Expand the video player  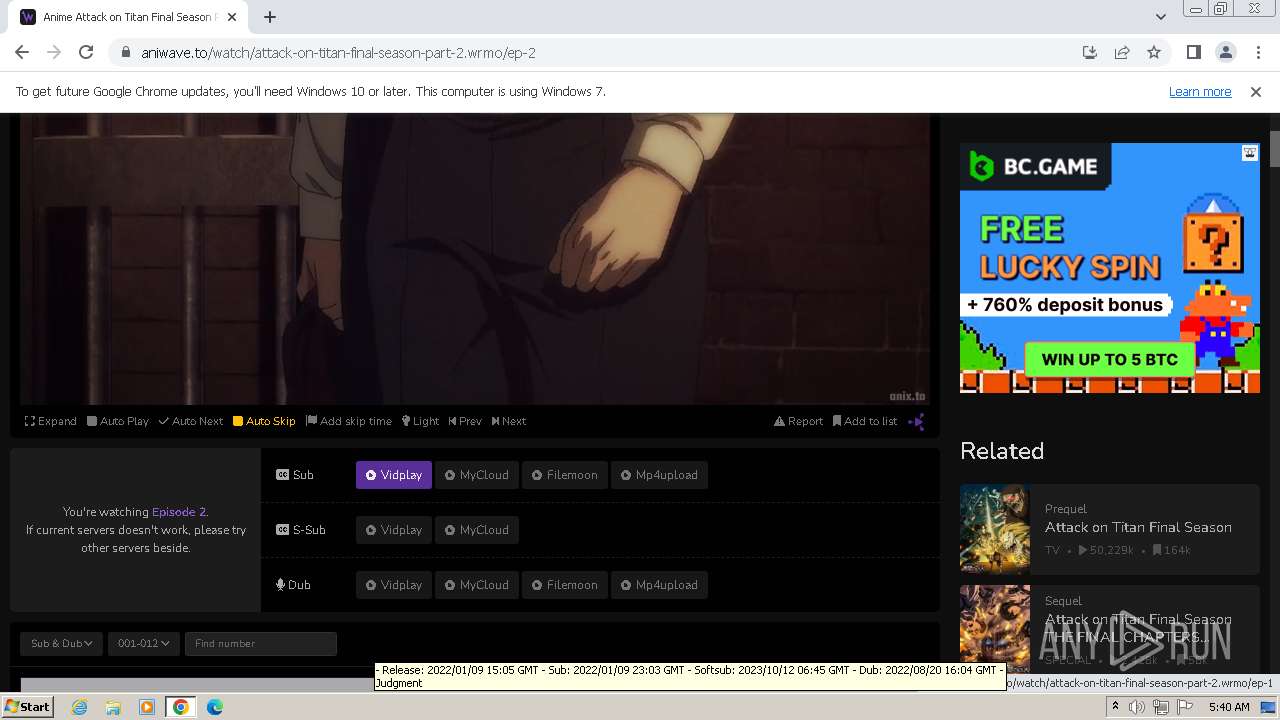click(x=51, y=421)
